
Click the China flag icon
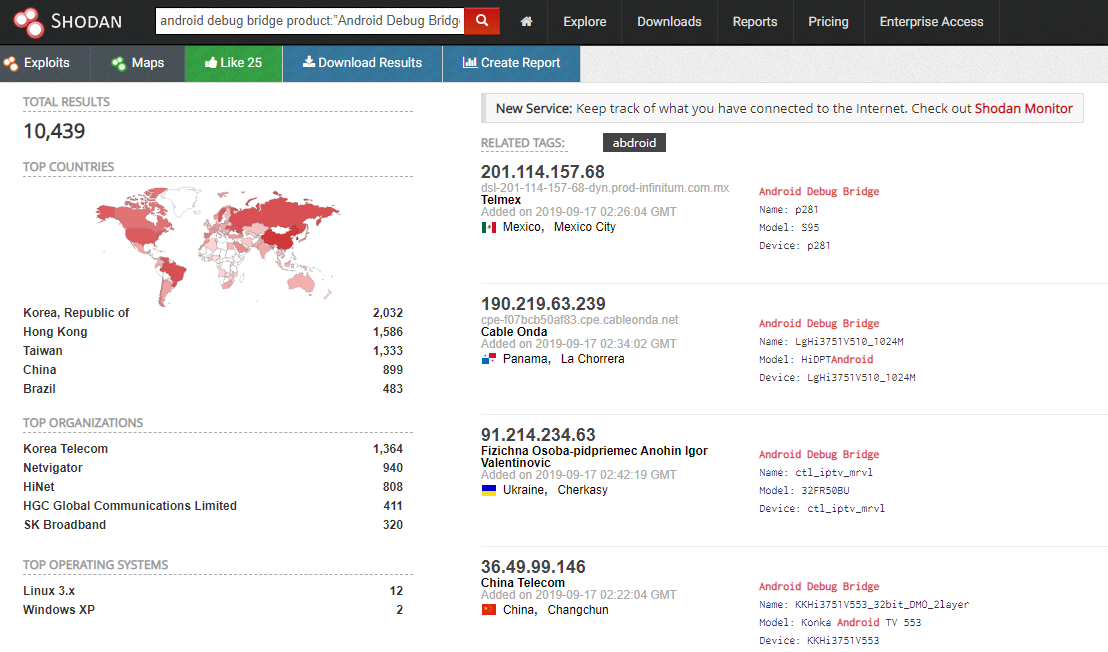488,610
